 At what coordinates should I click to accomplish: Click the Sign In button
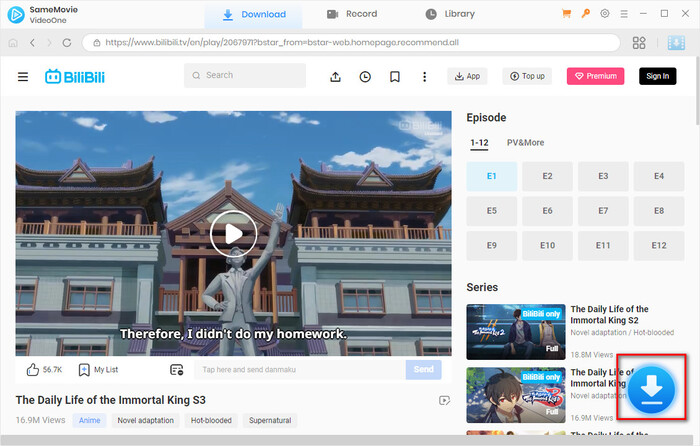[658, 76]
